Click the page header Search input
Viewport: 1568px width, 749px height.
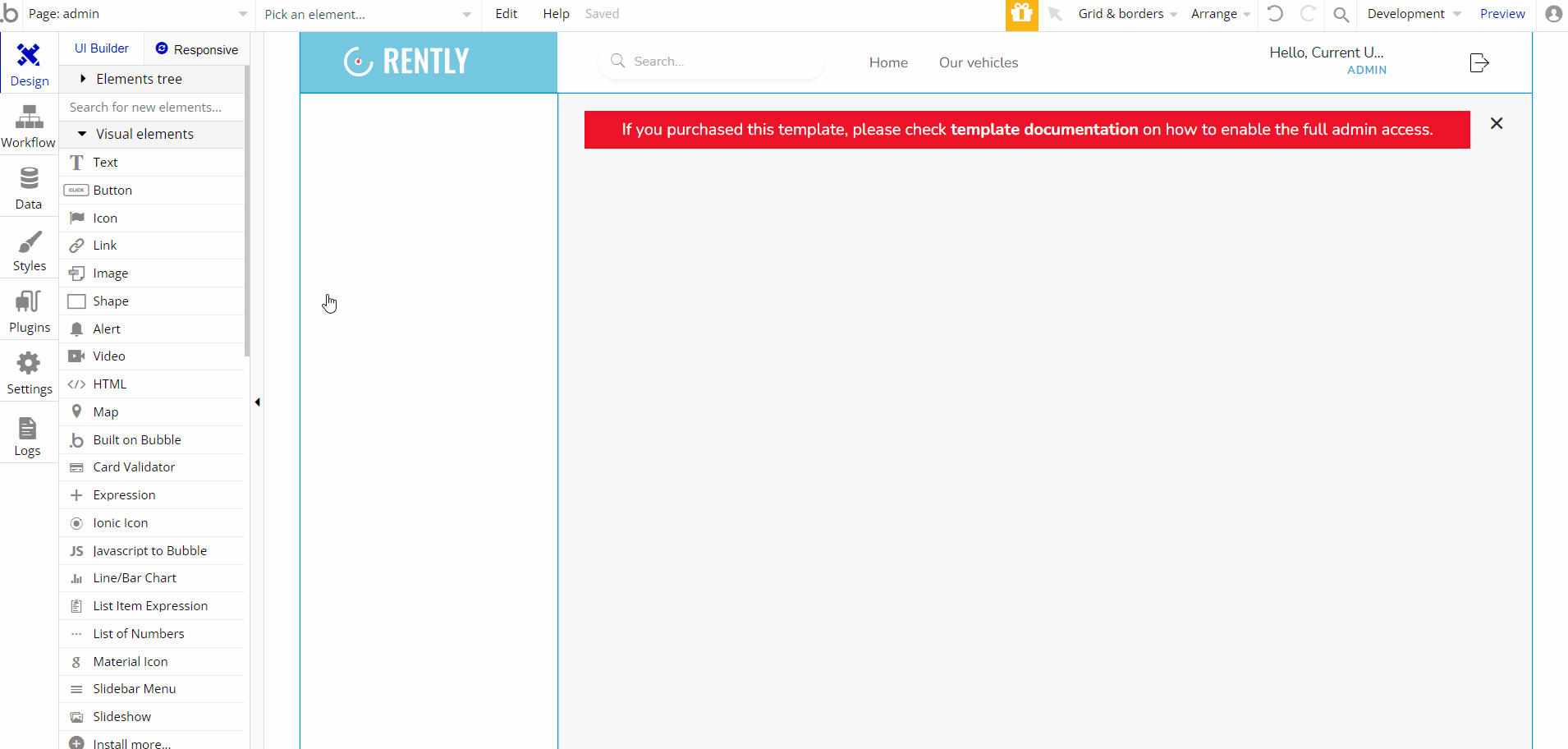pyautogui.click(x=711, y=62)
